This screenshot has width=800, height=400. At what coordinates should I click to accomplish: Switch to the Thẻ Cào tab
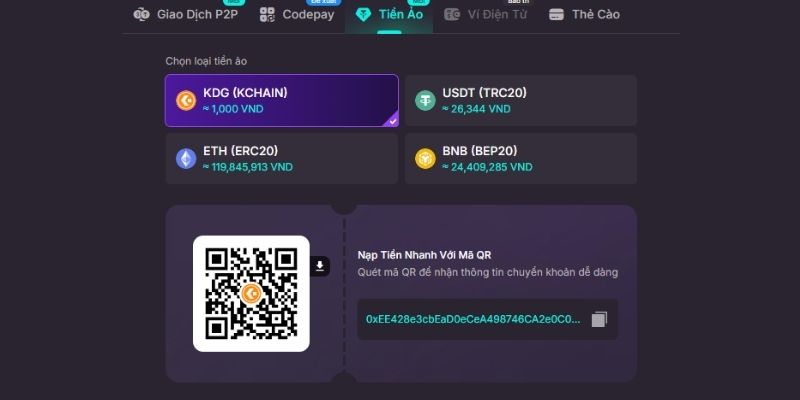pyautogui.click(x=585, y=14)
